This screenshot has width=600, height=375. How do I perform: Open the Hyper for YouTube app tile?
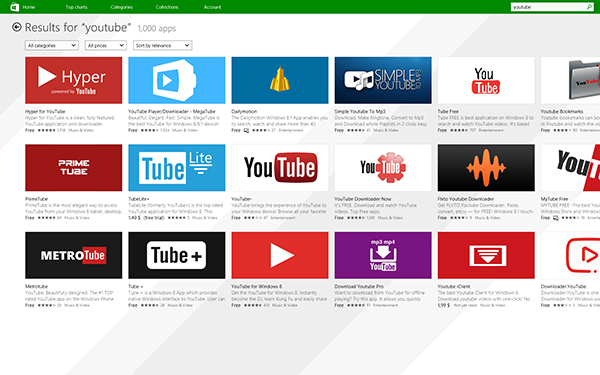pyautogui.click(x=73, y=80)
